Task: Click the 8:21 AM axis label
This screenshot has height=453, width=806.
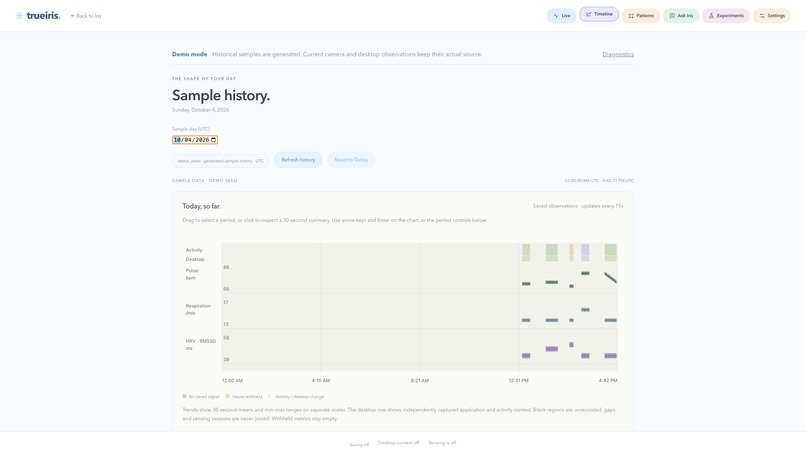Action: pos(419,380)
